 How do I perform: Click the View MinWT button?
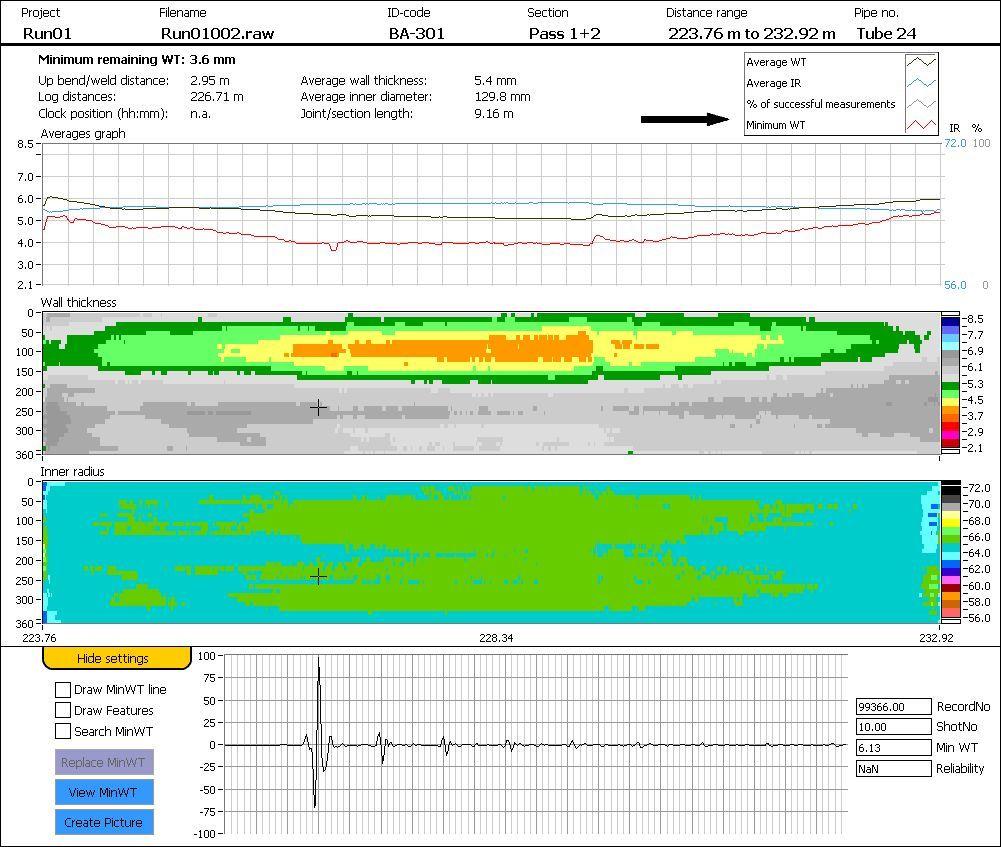pyautogui.click(x=104, y=792)
